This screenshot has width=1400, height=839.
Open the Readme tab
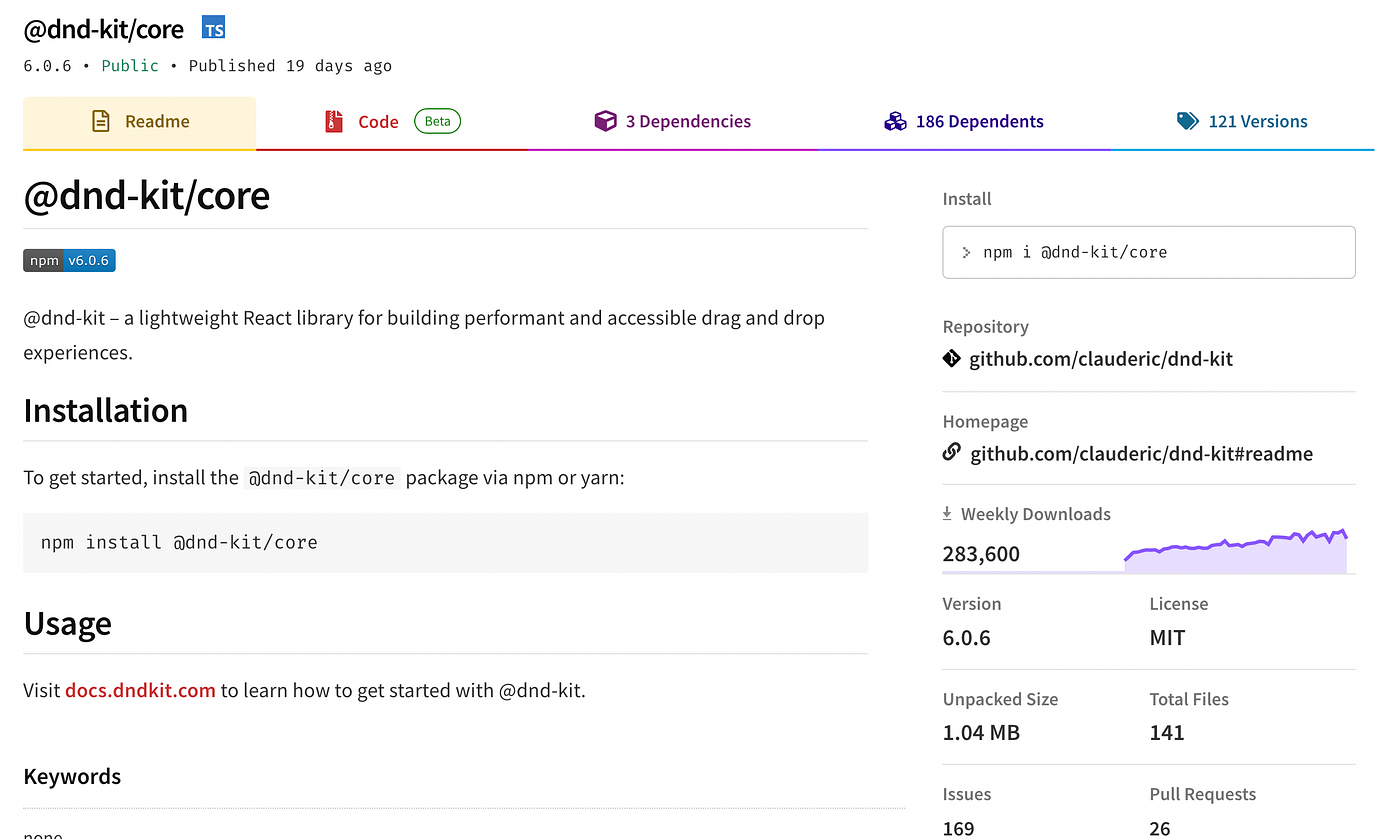click(139, 122)
